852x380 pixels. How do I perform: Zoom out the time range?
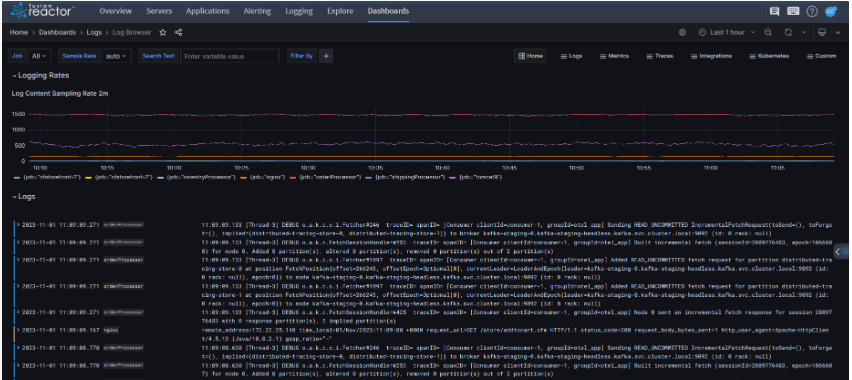click(x=768, y=33)
